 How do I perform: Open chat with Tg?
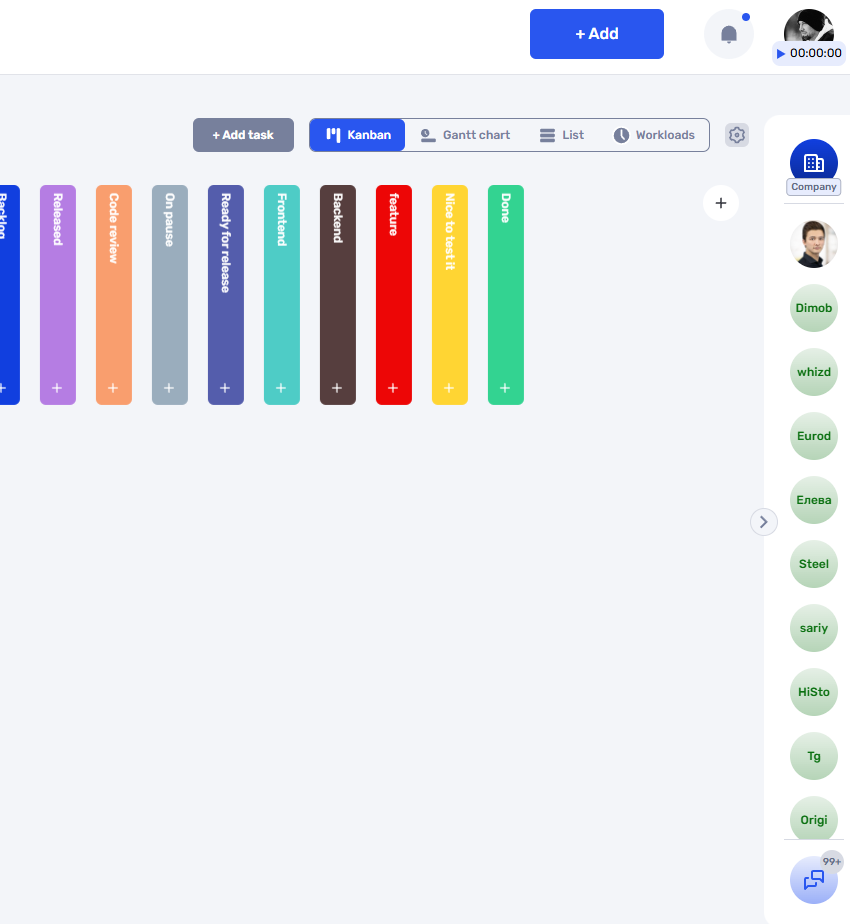pos(813,756)
